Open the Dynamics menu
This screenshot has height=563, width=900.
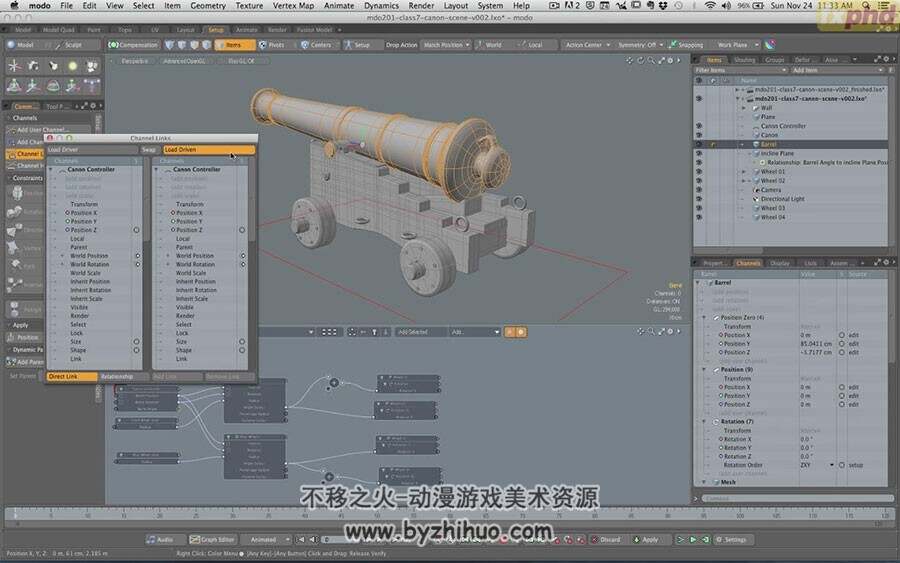pyautogui.click(x=381, y=6)
